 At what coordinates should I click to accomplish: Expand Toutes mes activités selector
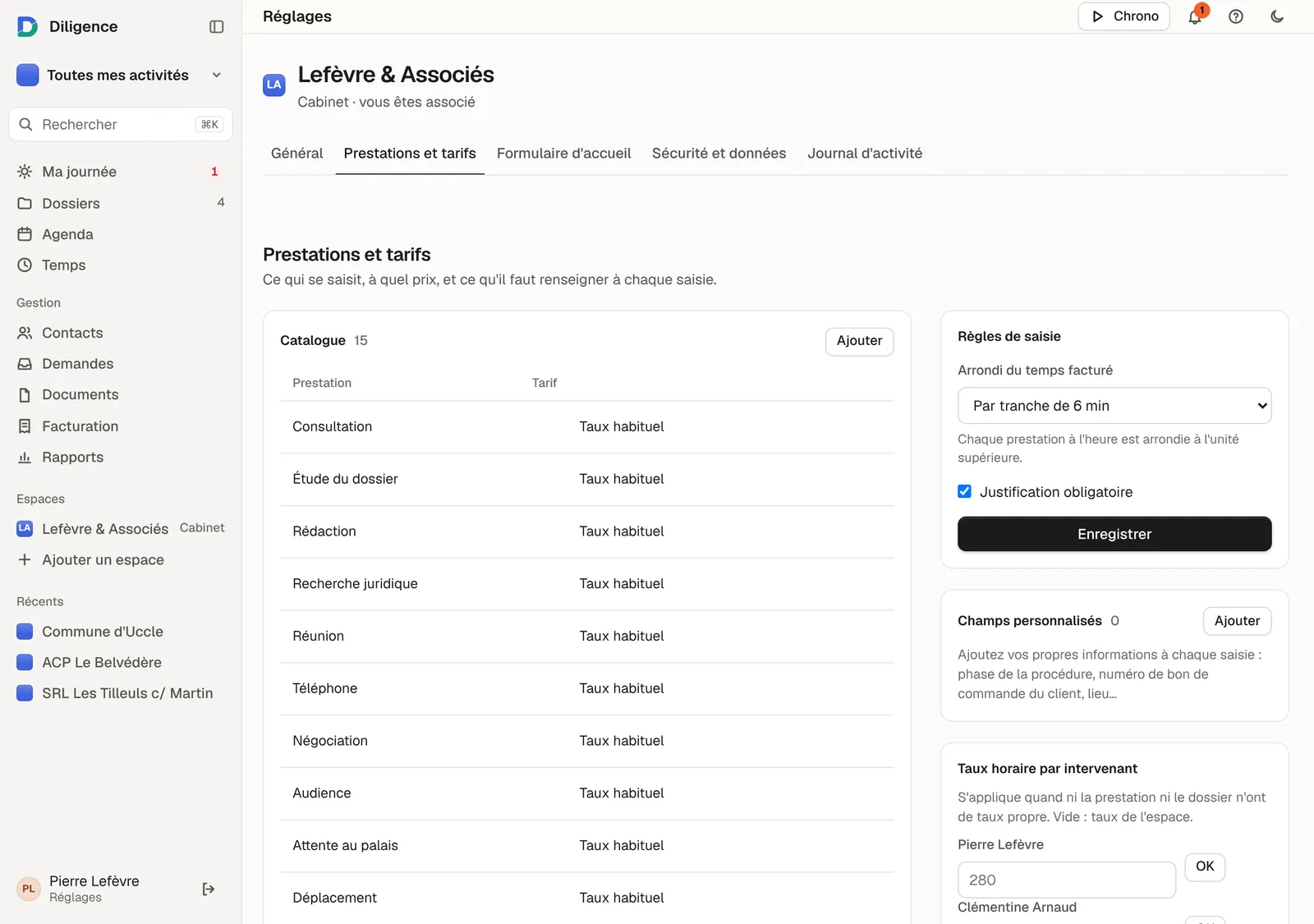click(x=119, y=75)
